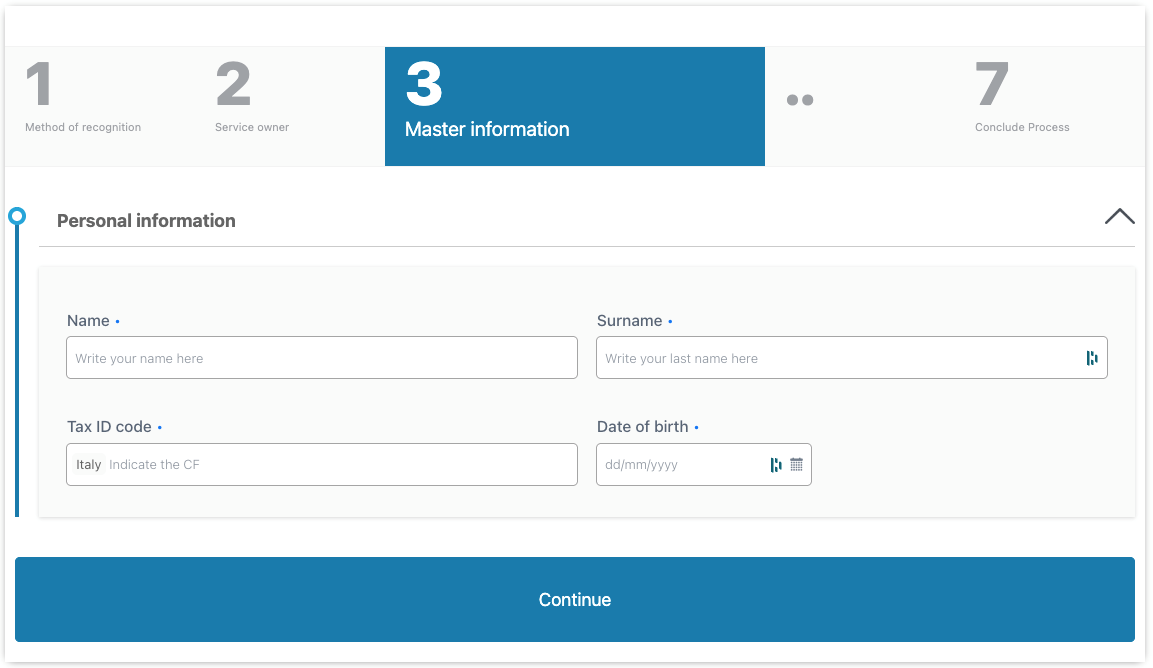Click into the Surname text field
Viewport: 1153px width, 668px height.
click(x=835, y=358)
